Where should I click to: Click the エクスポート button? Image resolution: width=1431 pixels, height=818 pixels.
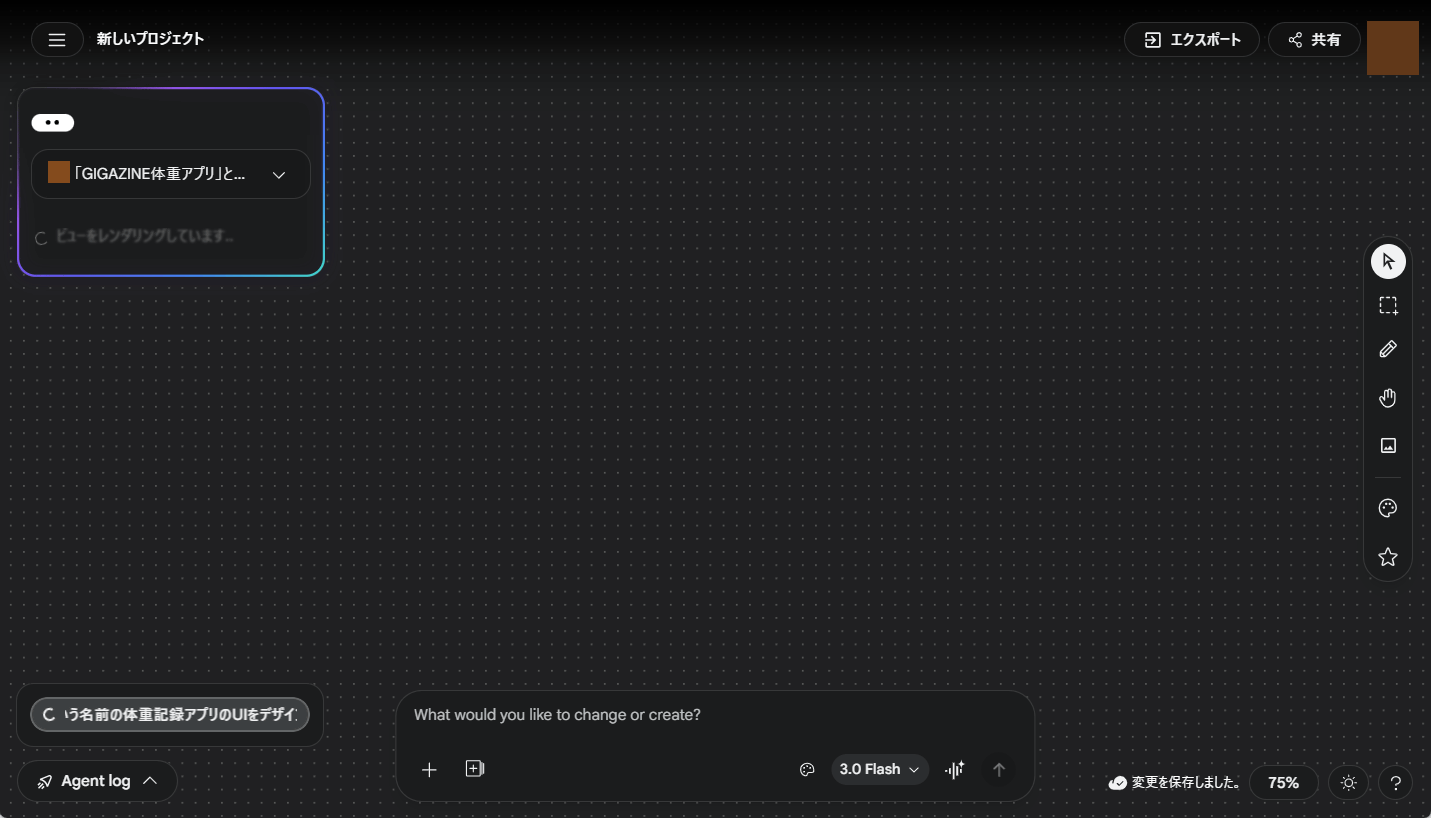click(1191, 40)
